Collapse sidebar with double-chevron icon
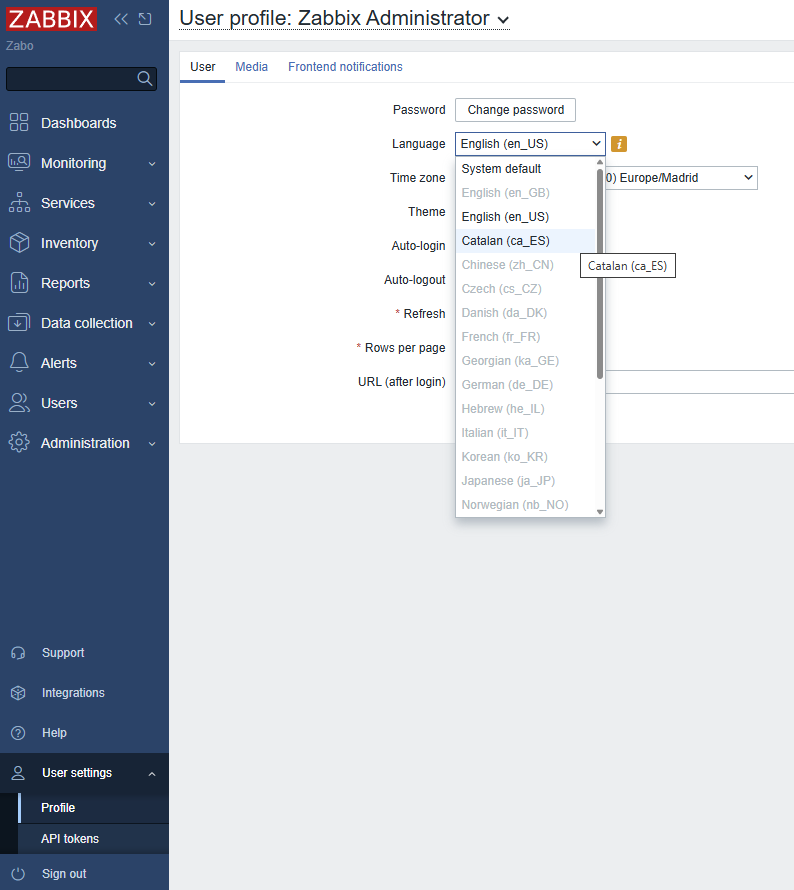The height and width of the screenshot is (890, 794). [x=121, y=19]
